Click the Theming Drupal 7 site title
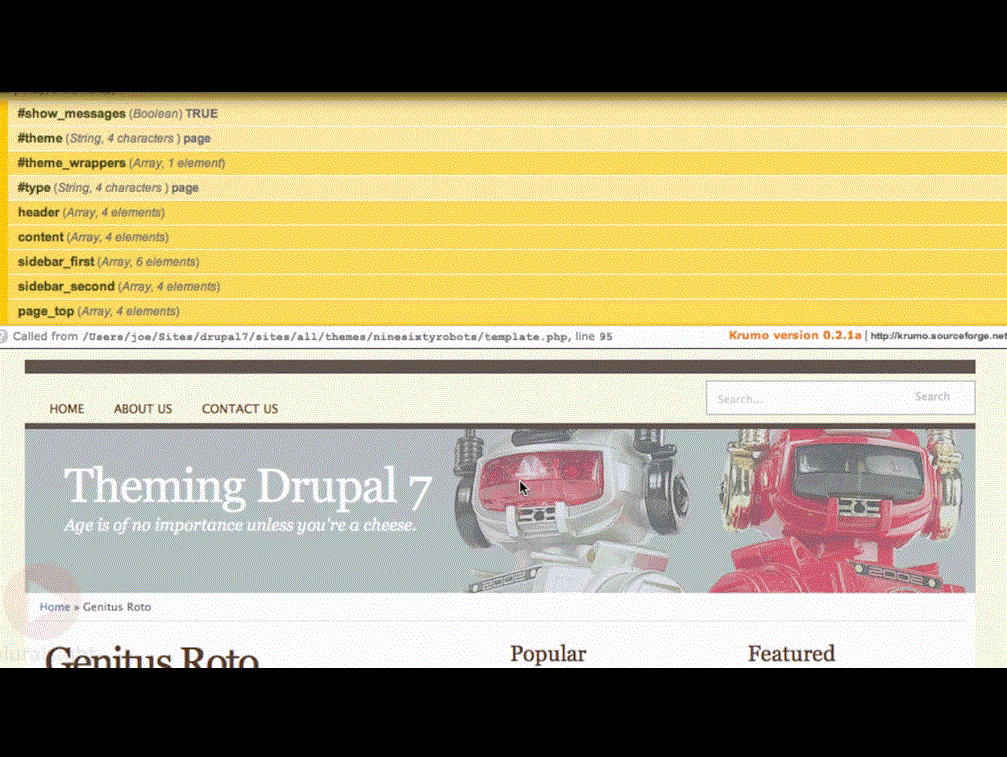Image resolution: width=1007 pixels, height=757 pixels. coord(248,486)
